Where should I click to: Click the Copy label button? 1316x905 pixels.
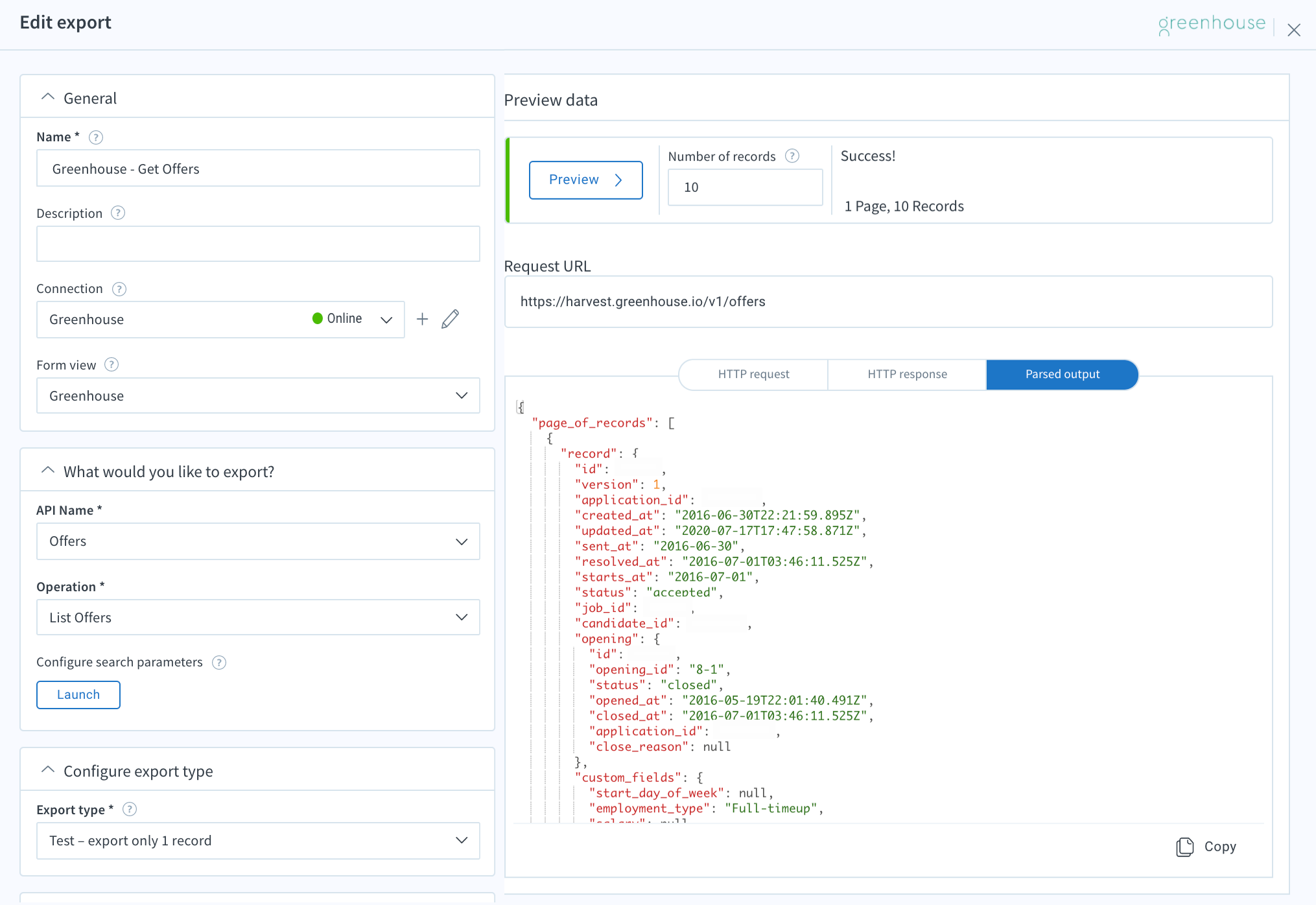click(x=1220, y=847)
